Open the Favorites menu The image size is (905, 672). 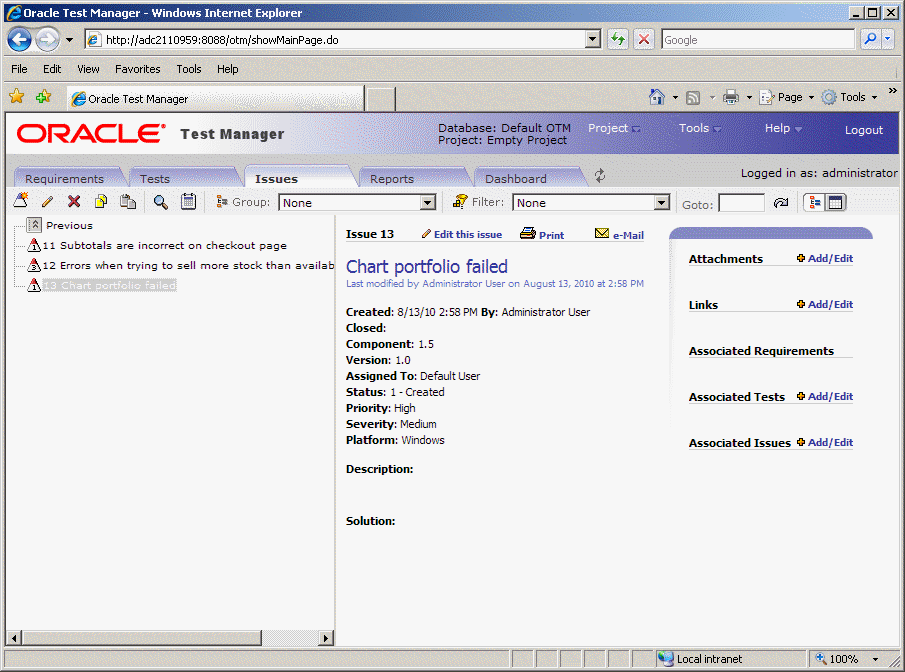click(x=137, y=69)
